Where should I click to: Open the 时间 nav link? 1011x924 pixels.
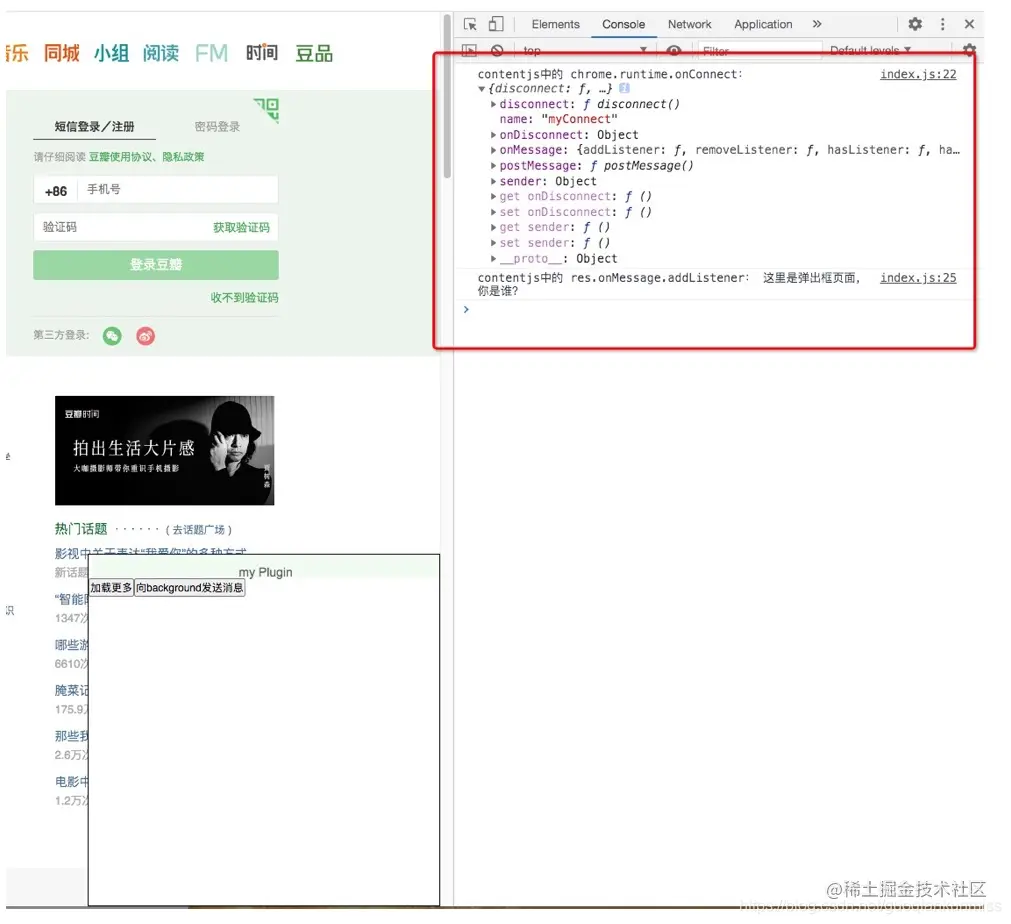pyautogui.click(x=262, y=53)
